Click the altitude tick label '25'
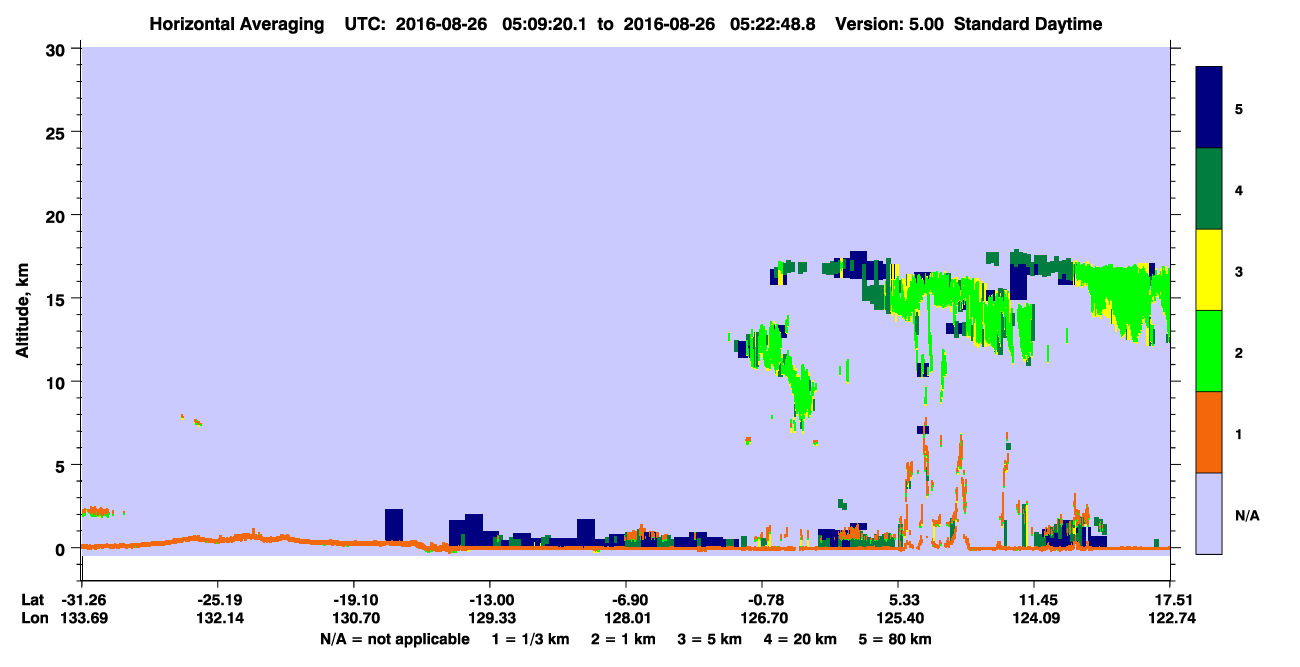 coord(58,132)
